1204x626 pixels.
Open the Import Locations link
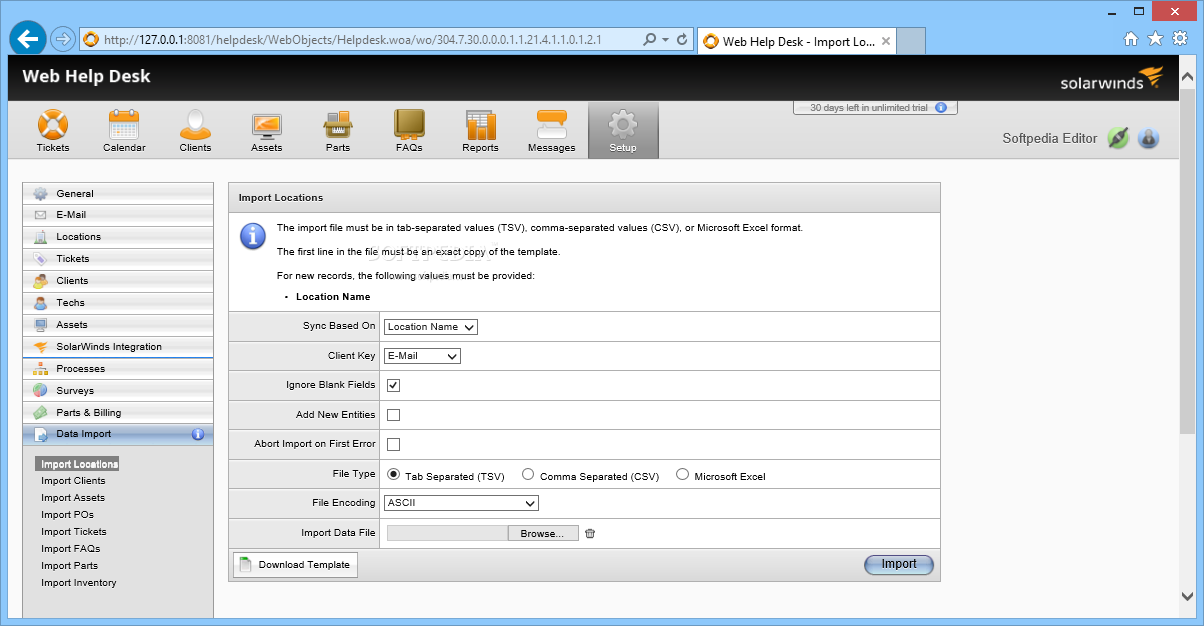78,464
